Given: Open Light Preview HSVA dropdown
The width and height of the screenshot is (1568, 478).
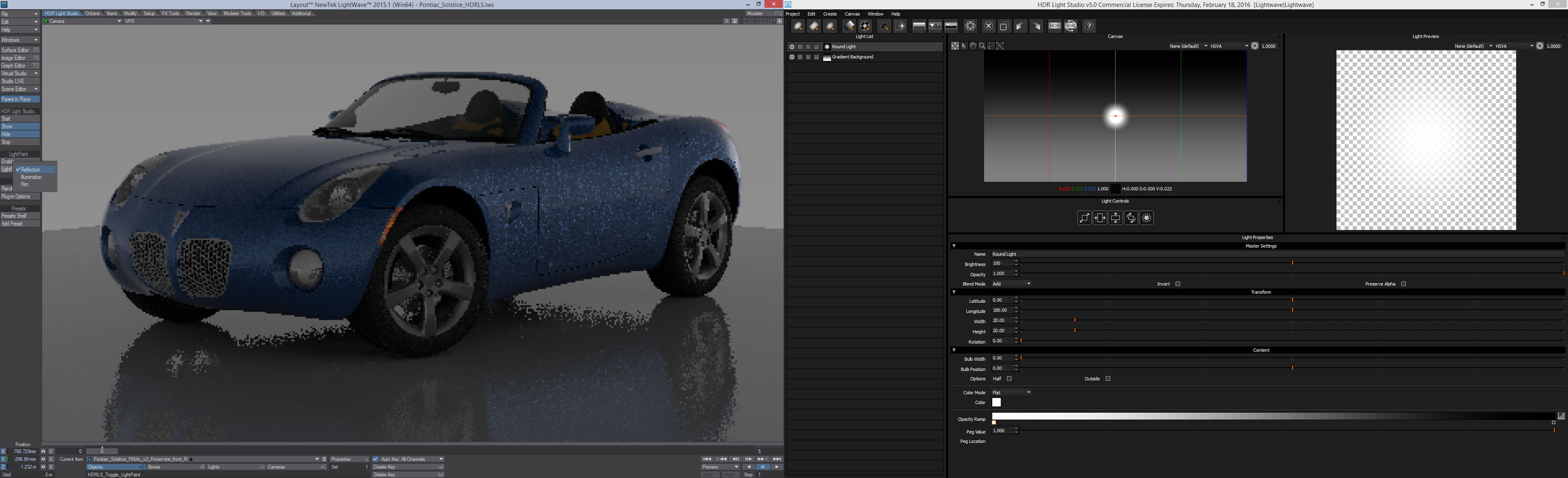Looking at the screenshot, I should point(1515,46).
